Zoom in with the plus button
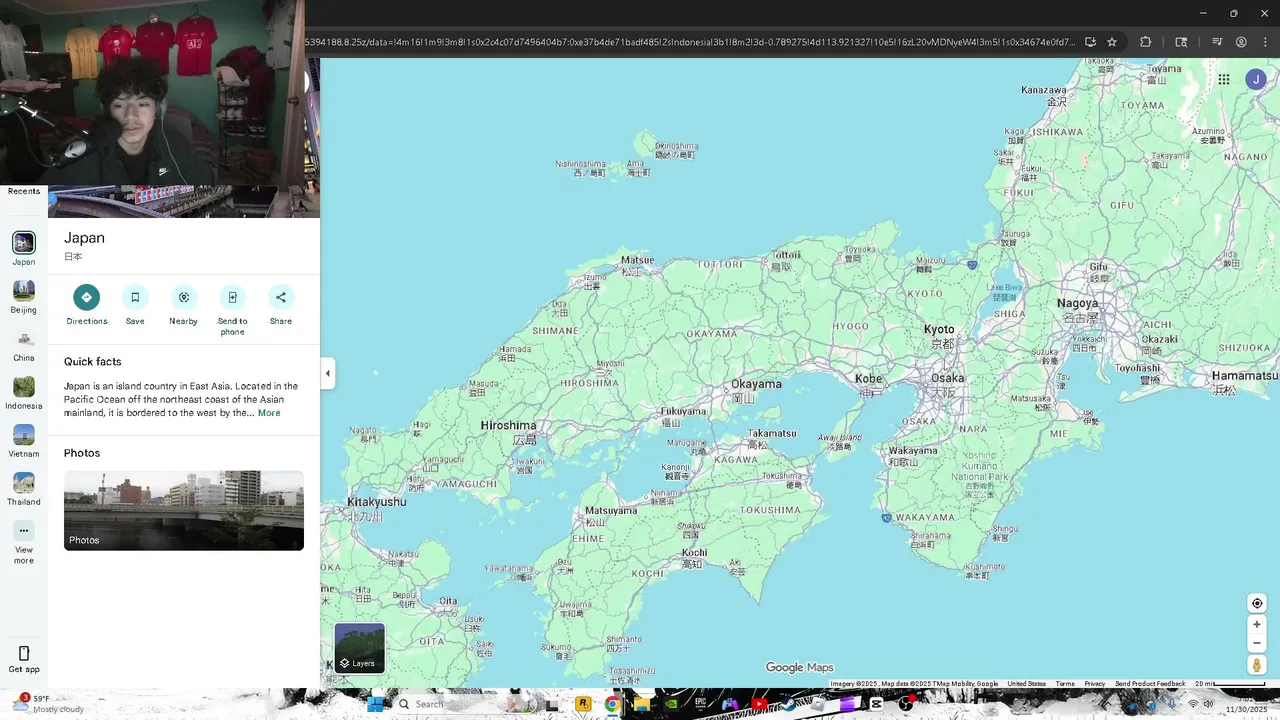The height and width of the screenshot is (720, 1280). pyautogui.click(x=1257, y=625)
